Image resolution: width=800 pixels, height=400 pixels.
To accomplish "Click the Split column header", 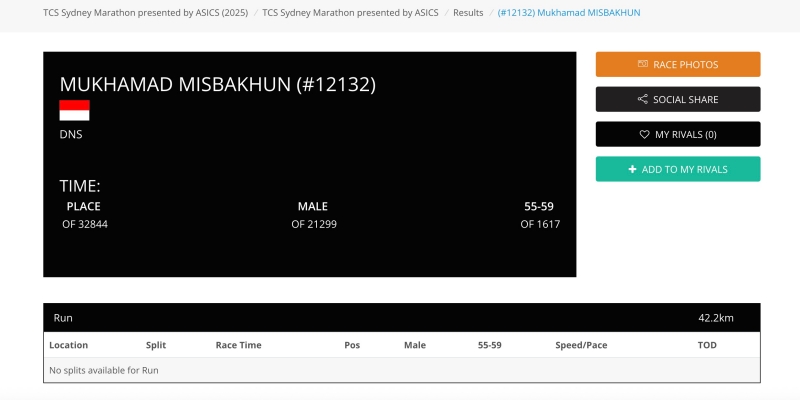I will (156, 345).
